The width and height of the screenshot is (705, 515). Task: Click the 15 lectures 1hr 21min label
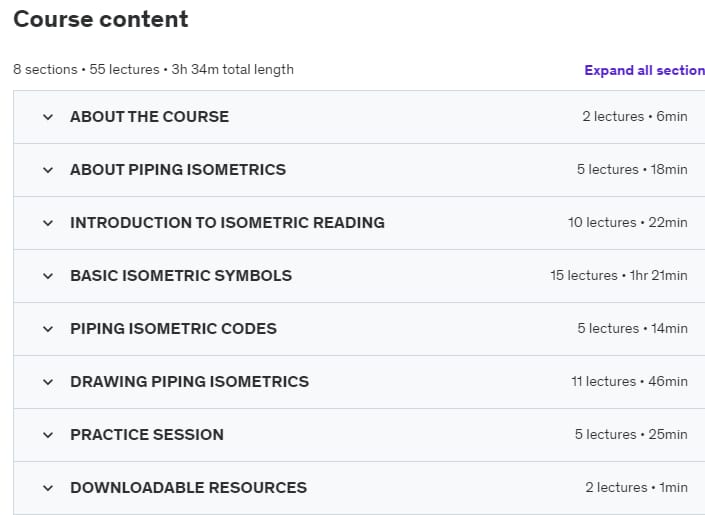619,275
